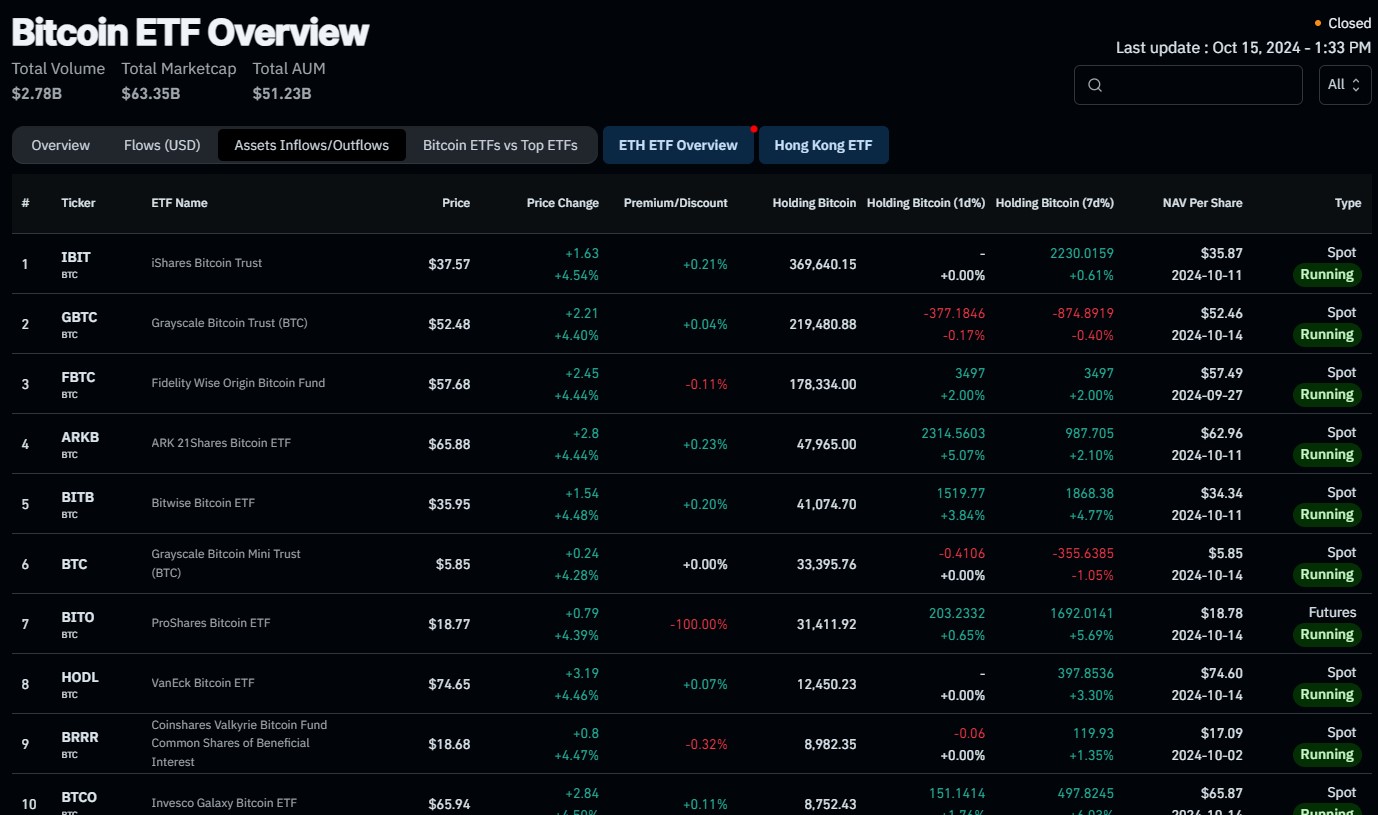Sort by Holding Bitcoin (7d%) header

(1055, 203)
